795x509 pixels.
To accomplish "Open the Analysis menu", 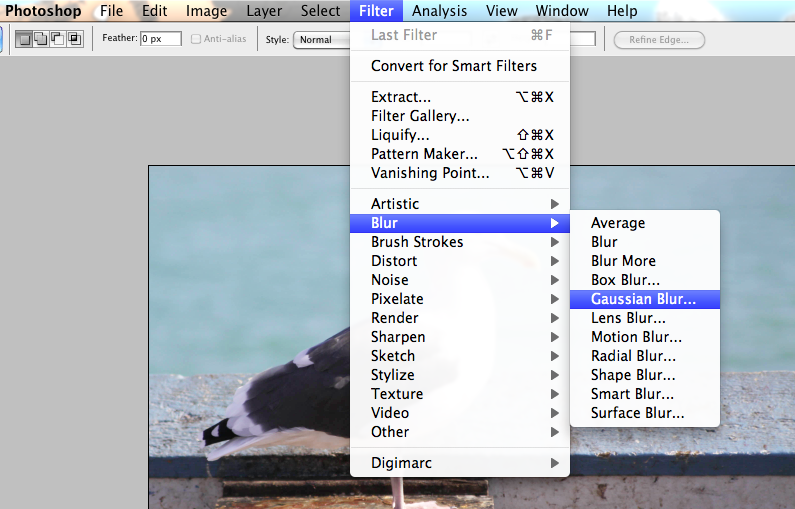I will click(x=439, y=11).
